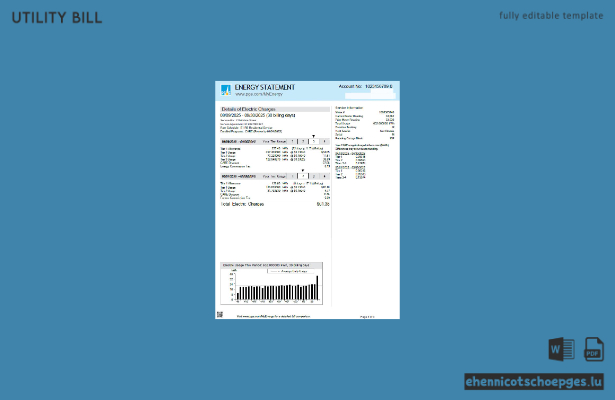The image size is (615, 400).
Task: Click the 'Total Electric Charges' line
Action: (275, 204)
